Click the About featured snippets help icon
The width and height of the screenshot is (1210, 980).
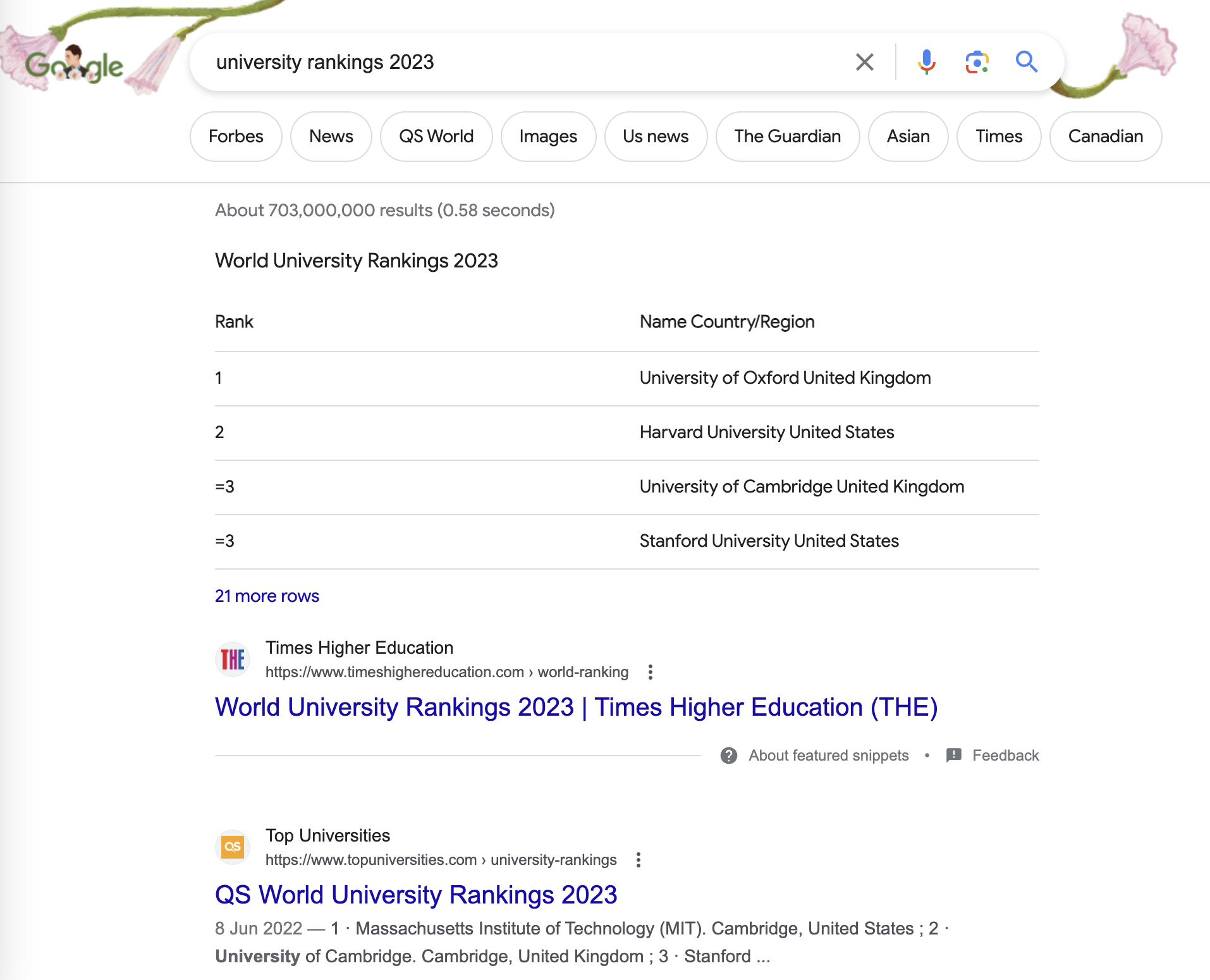point(728,756)
